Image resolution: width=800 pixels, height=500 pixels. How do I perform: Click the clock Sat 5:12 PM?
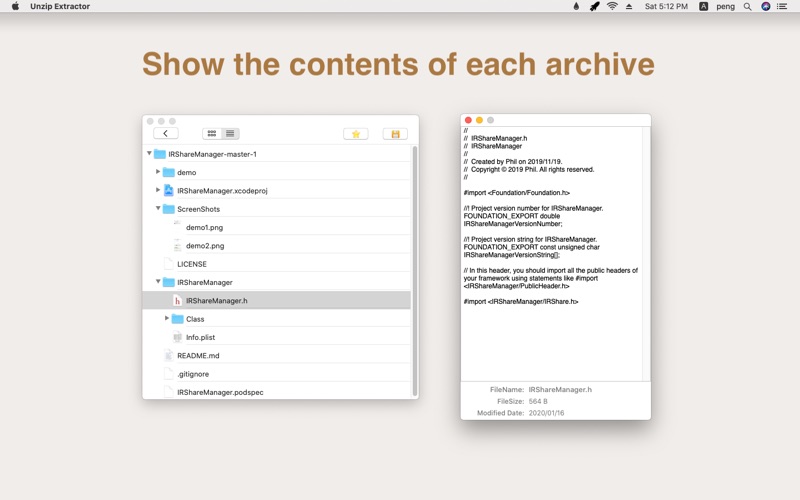pyautogui.click(x=666, y=6)
